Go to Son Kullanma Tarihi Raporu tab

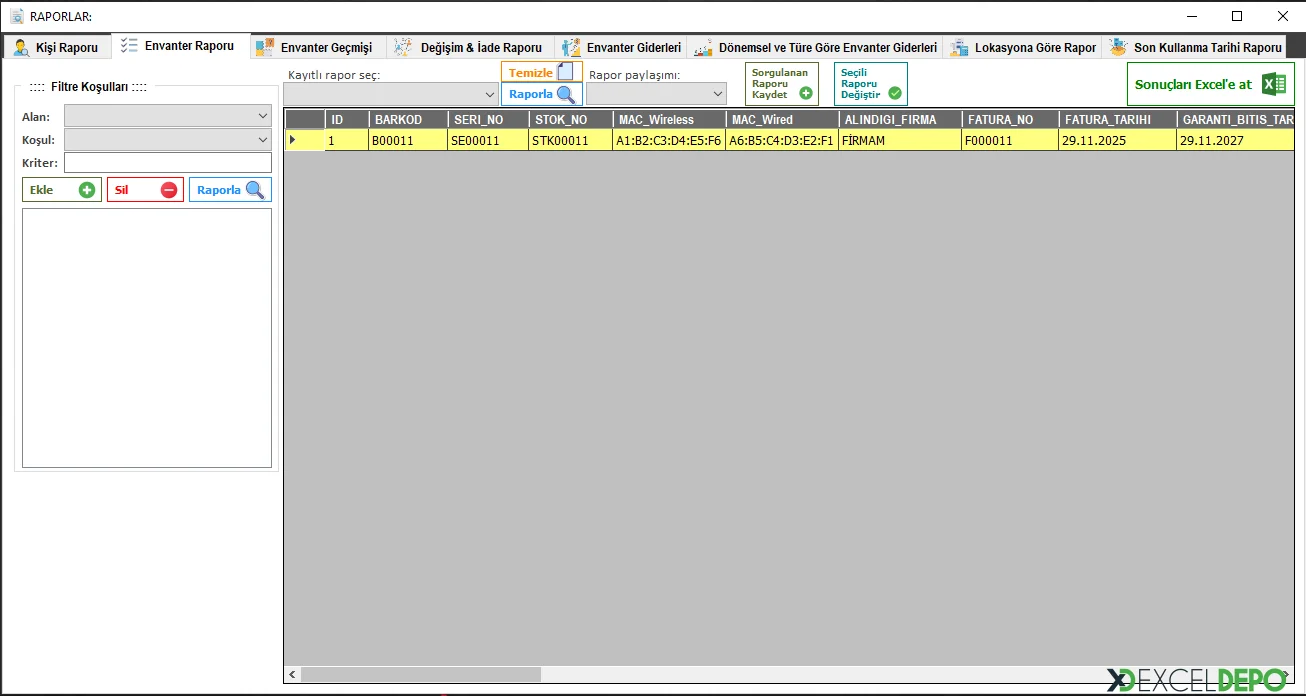1196,47
